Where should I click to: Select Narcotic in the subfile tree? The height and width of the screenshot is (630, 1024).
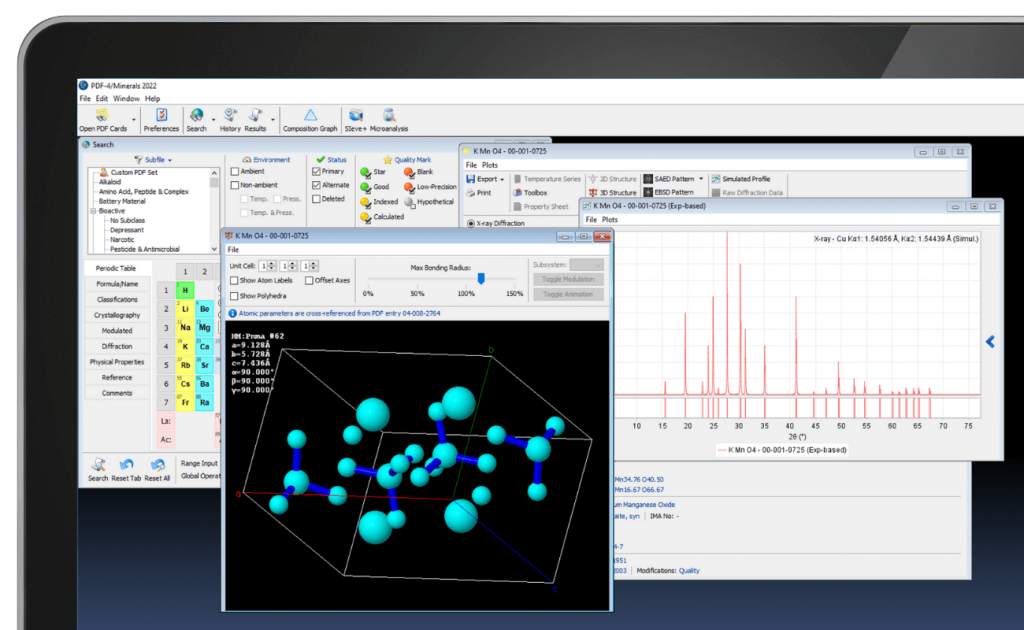coord(122,240)
